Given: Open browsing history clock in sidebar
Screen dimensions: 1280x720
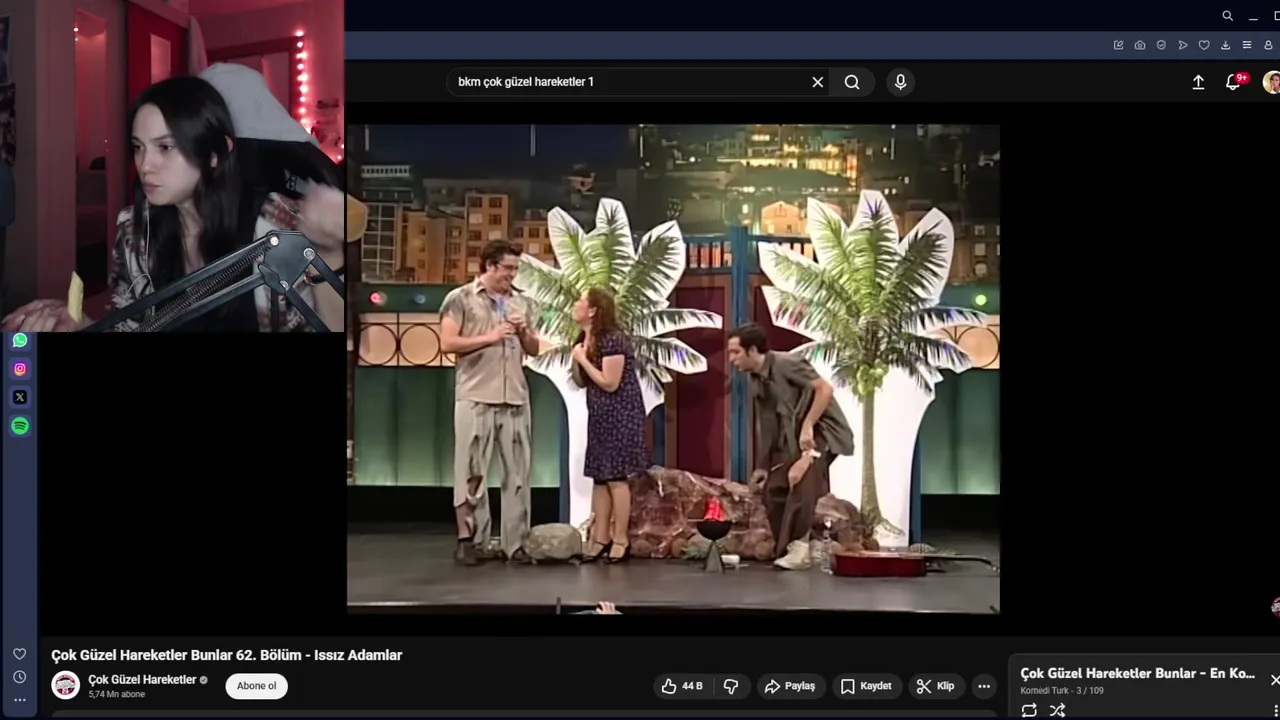Looking at the screenshot, I should pyautogui.click(x=20, y=677).
